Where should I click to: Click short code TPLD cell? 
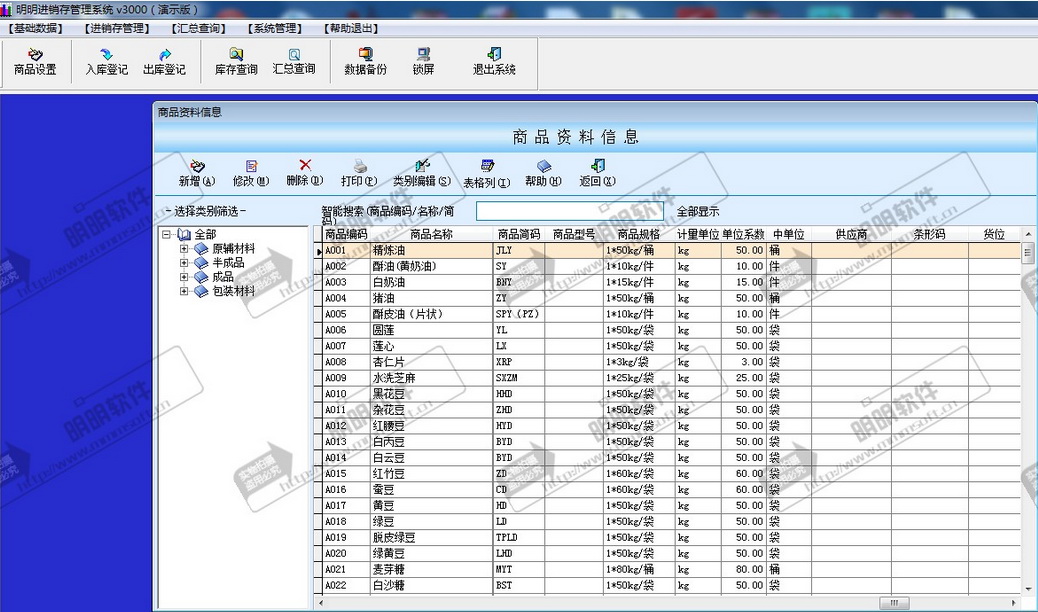(519, 537)
